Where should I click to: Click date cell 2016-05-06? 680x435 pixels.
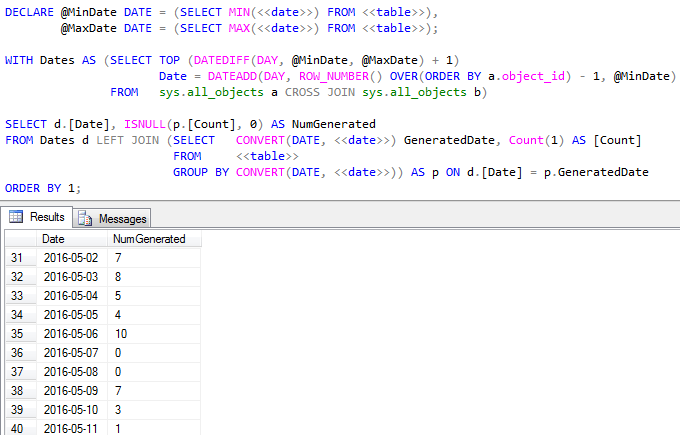(x=72, y=334)
